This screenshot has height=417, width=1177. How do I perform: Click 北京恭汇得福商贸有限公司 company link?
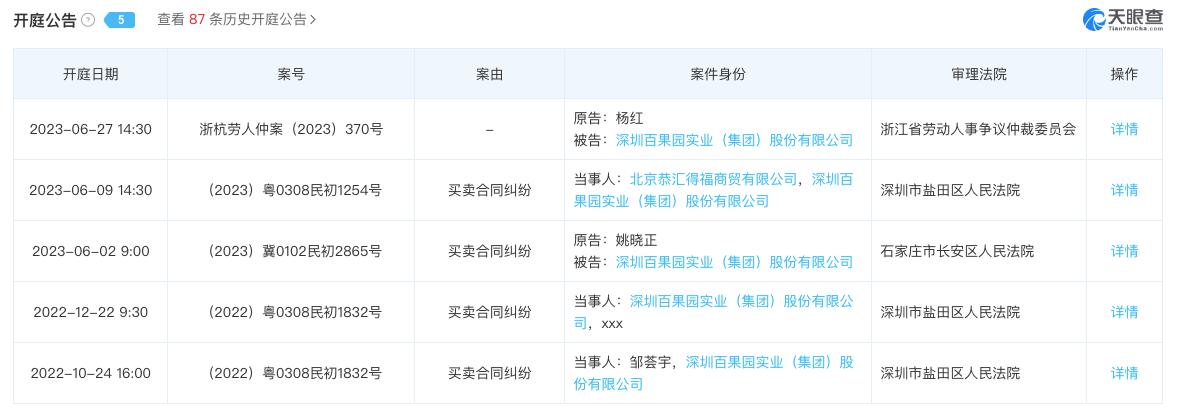point(713,179)
